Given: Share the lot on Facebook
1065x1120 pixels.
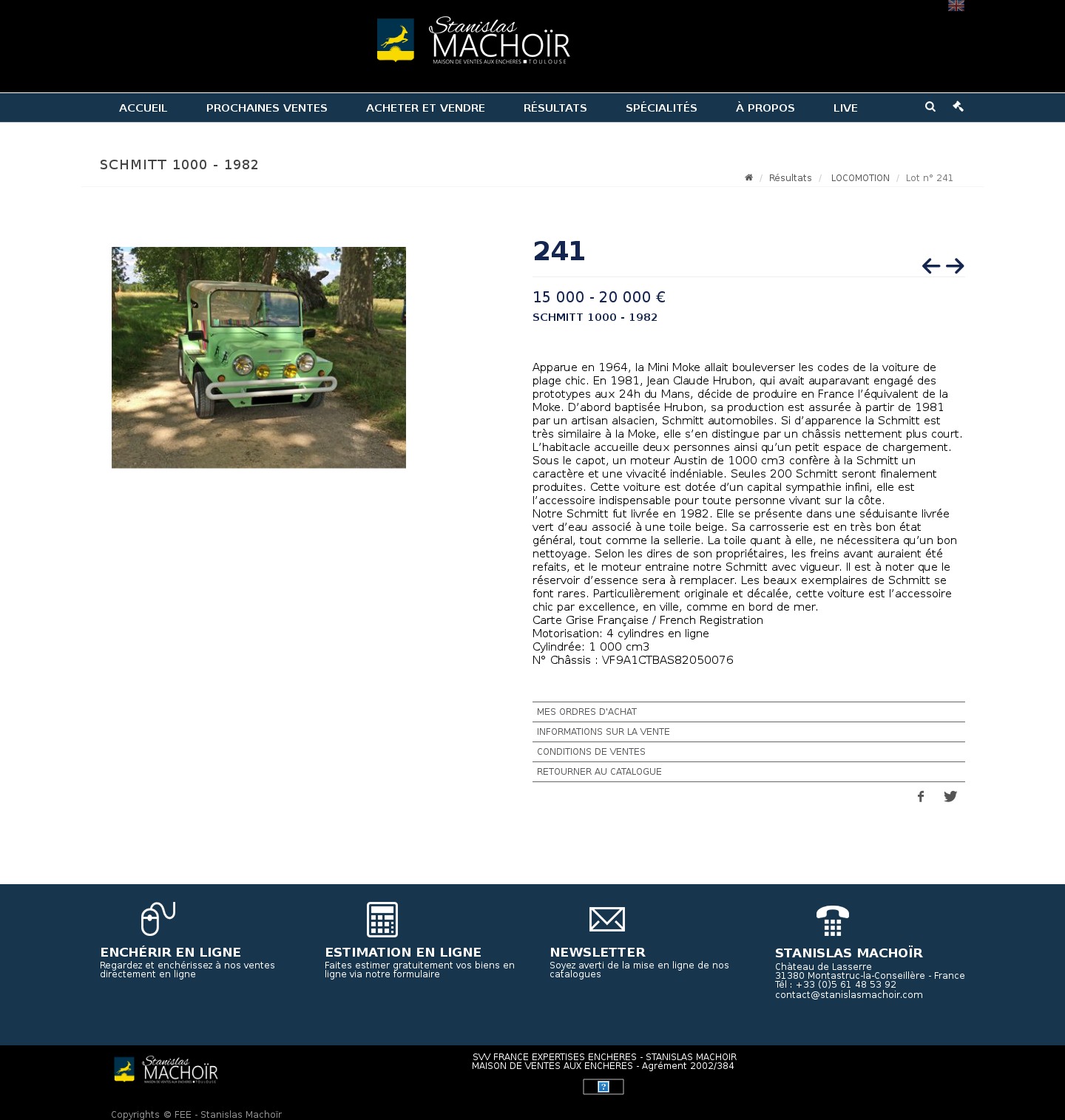Looking at the screenshot, I should point(921,796).
